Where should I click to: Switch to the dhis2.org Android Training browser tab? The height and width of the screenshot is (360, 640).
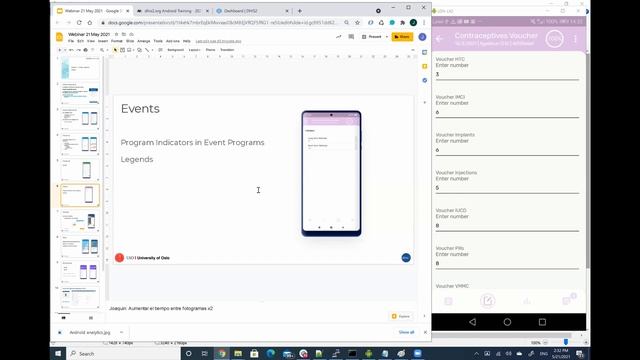[173, 11]
